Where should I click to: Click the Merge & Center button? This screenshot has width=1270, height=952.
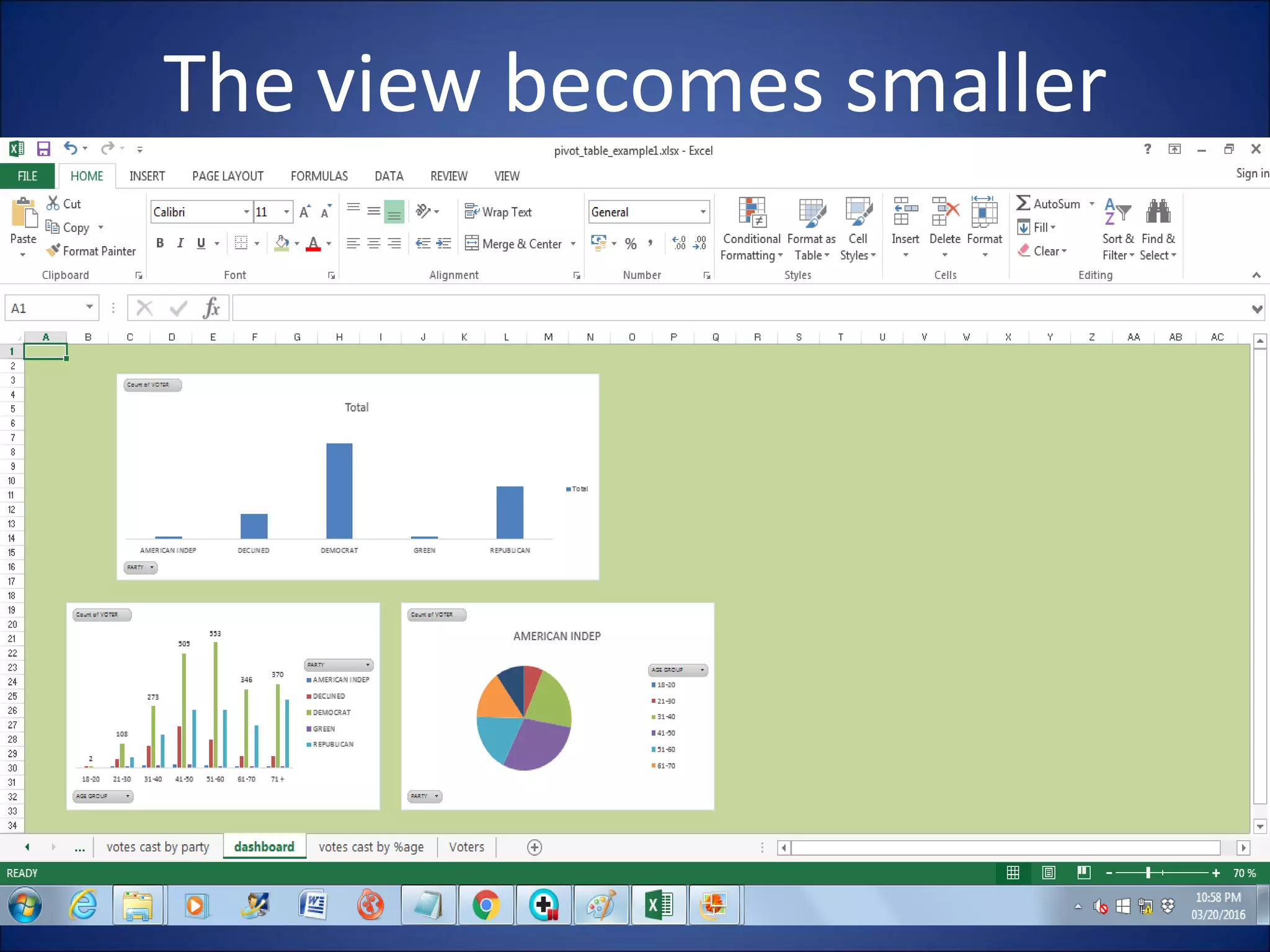click(x=514, y=244)
